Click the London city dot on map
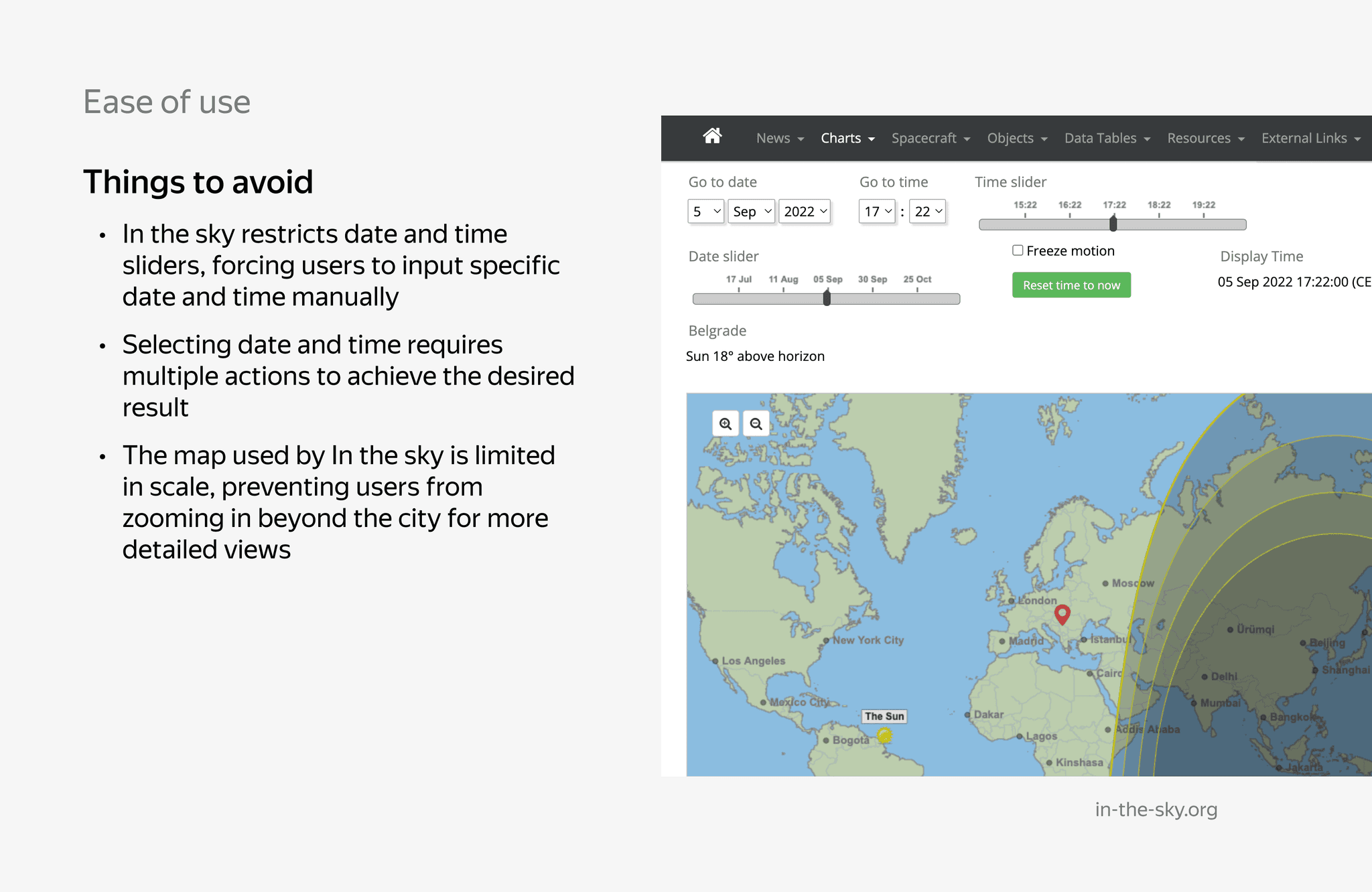The width and height of the screenshot is (1372, 892). (x=1012, y=601)
